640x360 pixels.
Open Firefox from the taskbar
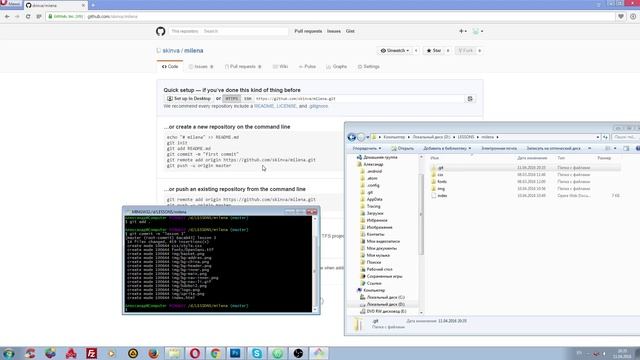point(153,353)
